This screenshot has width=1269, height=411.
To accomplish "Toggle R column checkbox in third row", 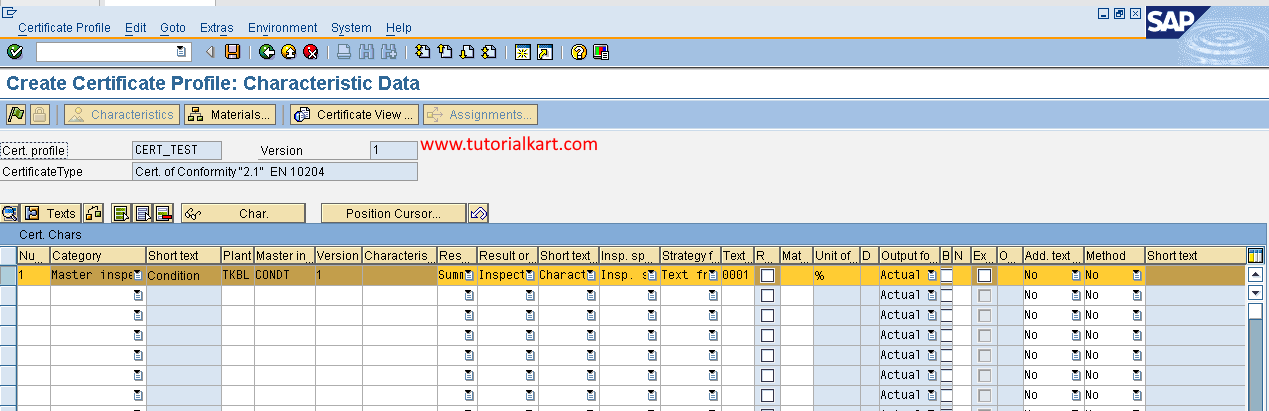I will [x=767, y=315].
